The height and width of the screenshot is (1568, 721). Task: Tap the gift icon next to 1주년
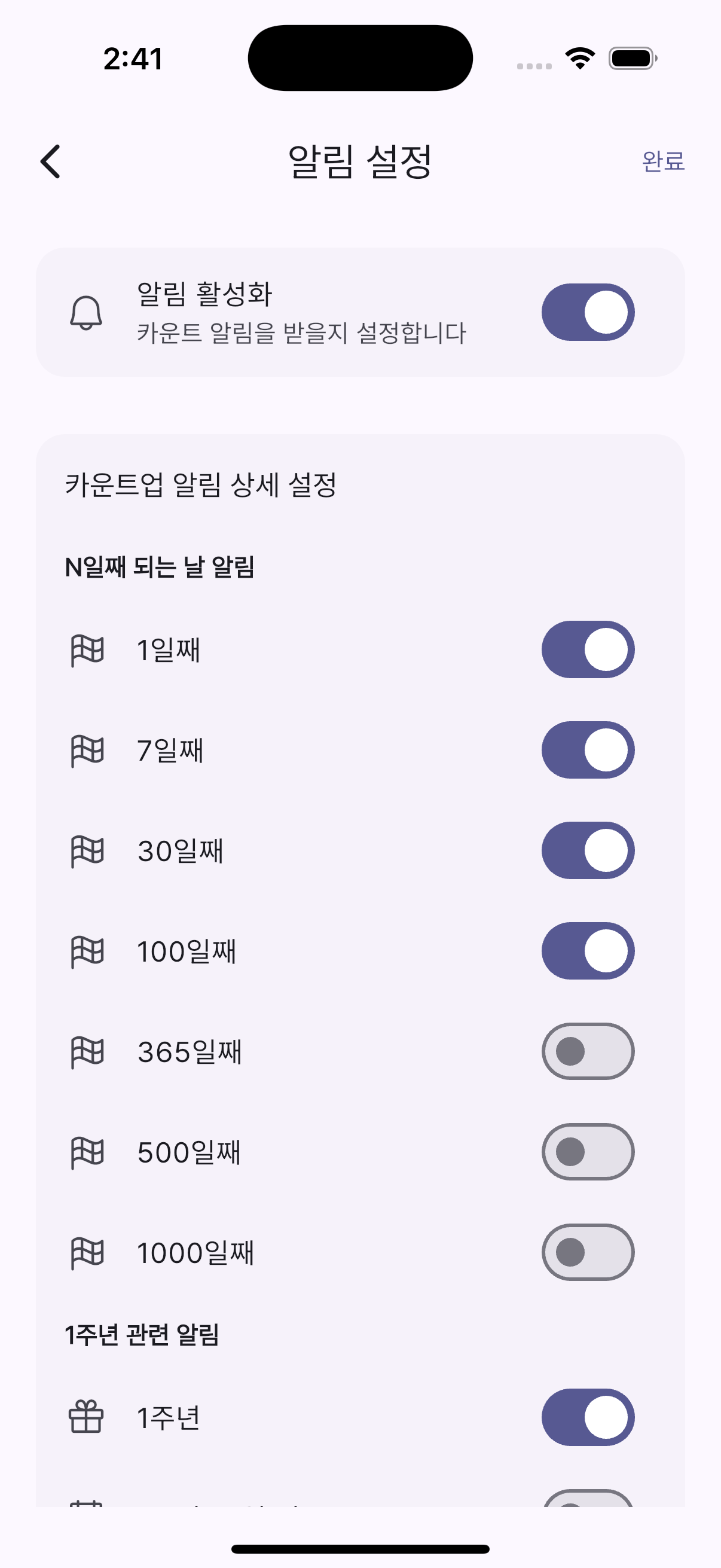click(x=85, y=1417)
